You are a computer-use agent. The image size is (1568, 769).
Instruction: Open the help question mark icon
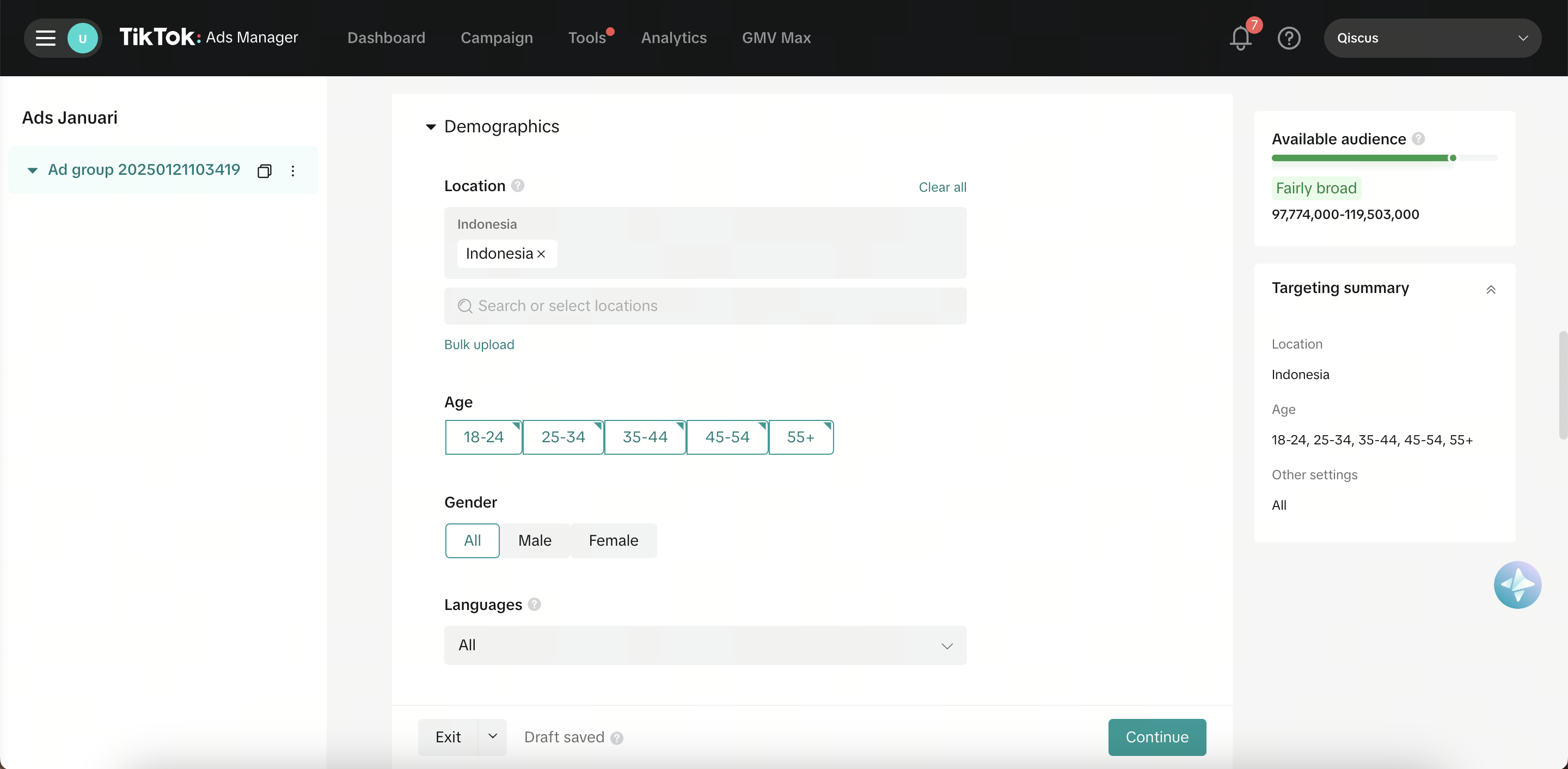(x=1289, y=38)
